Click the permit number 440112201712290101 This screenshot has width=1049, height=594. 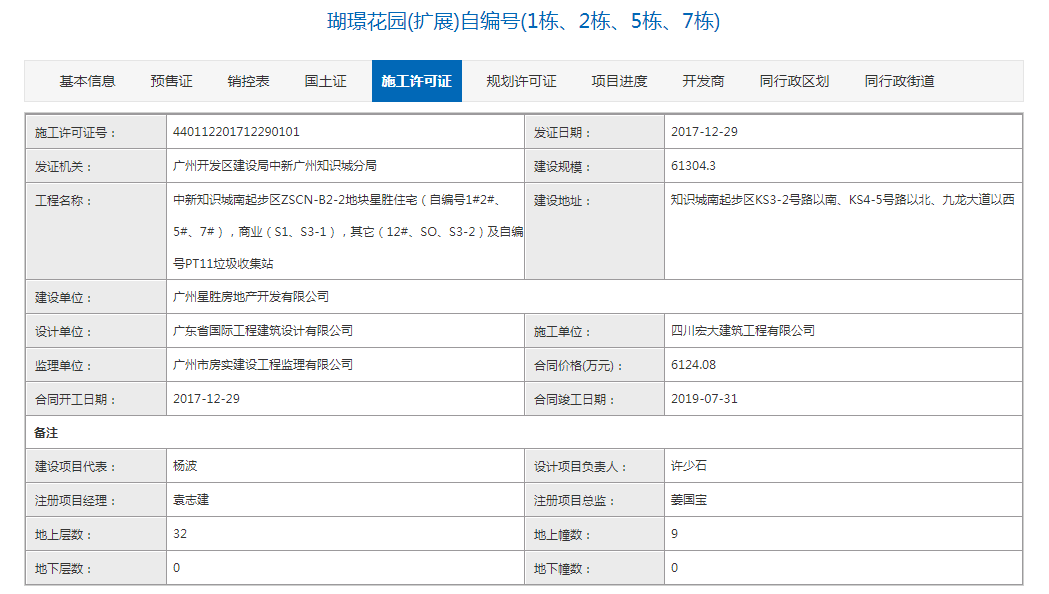(x=236, y=132)
